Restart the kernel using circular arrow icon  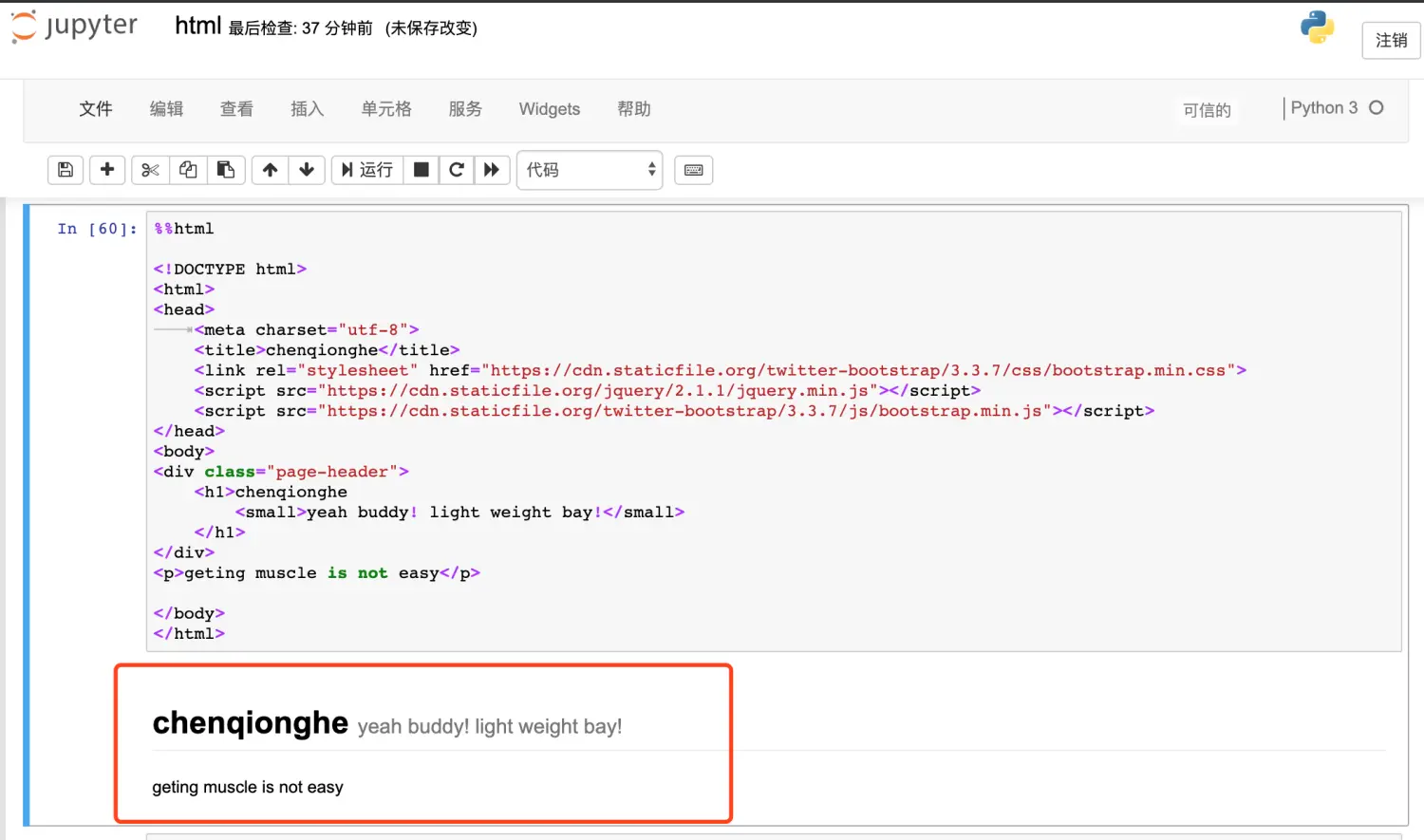pos(457,169)
